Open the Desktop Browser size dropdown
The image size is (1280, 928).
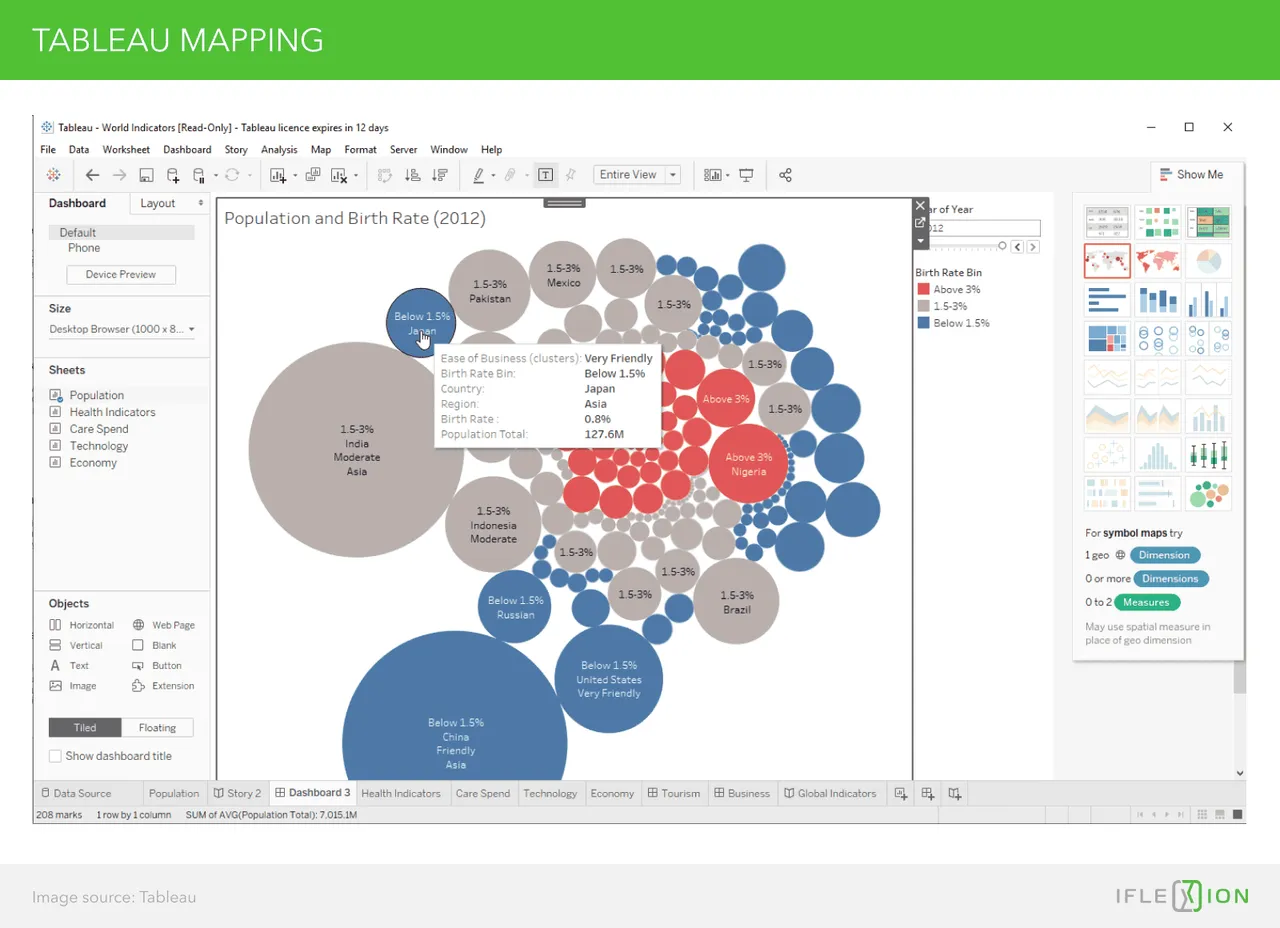coord(122,329)
